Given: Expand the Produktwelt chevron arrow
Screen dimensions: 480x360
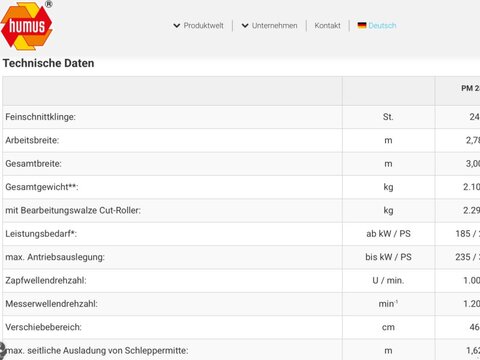Looking at the screenshot, I should (x=177, y=26).
